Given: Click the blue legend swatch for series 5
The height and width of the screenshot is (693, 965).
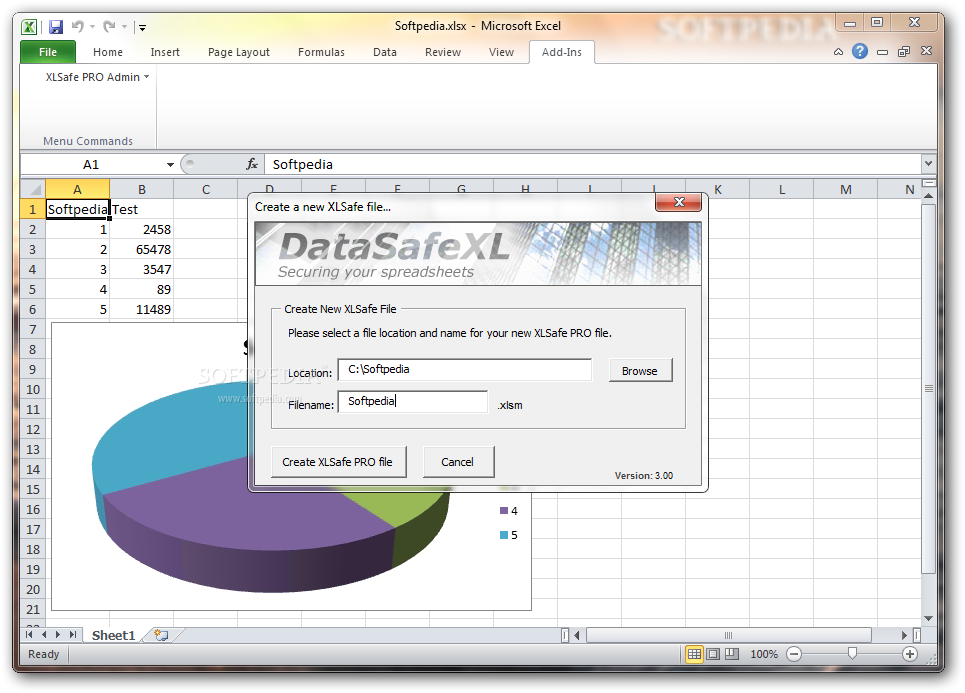Looking at the screenshot, I should pyautogui.click(x=504, y=535).
